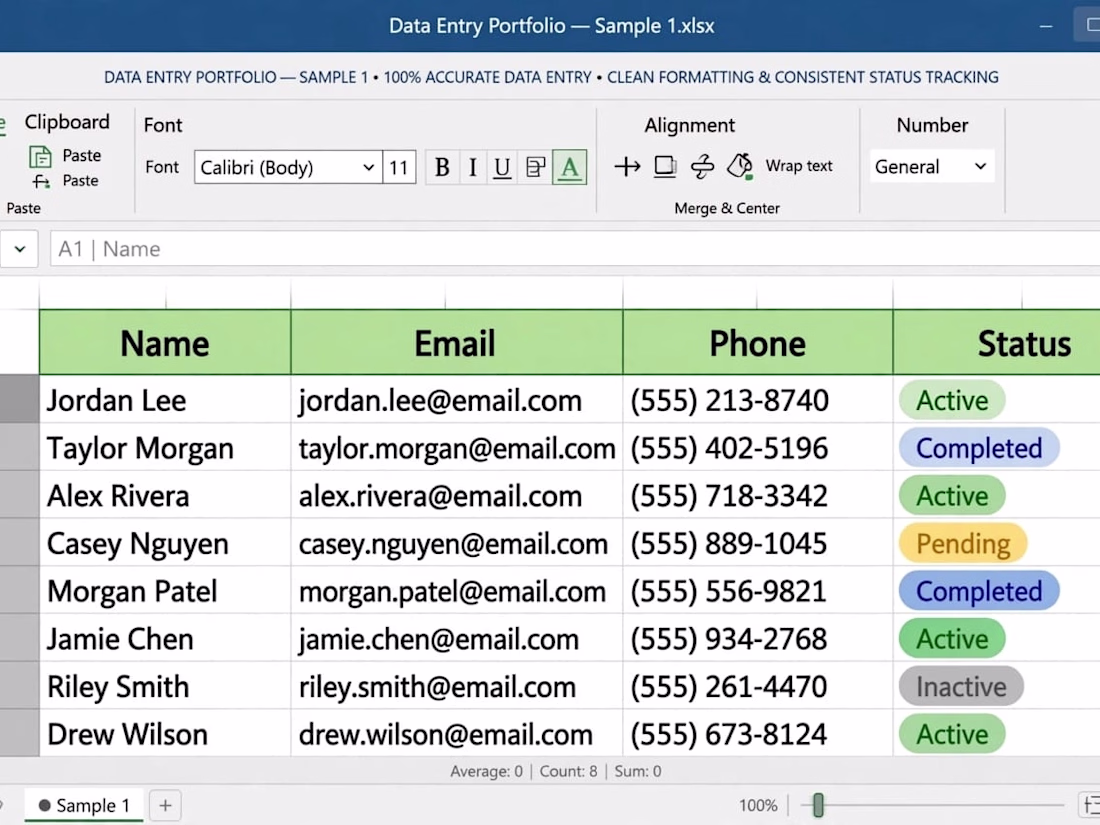Click the horizontal align arrow icon
Screen dimensions: 1100x825
pyautogui.click(x=627, y=166)
